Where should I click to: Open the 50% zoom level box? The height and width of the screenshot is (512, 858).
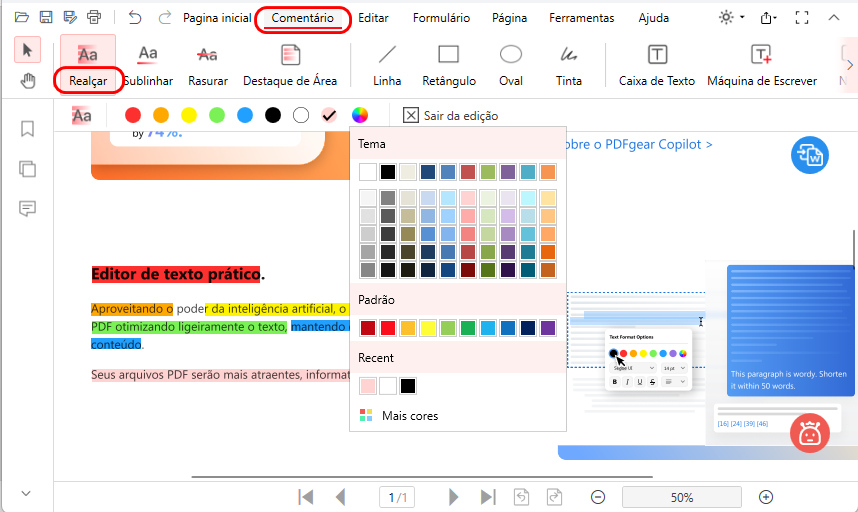pos(682,497)
